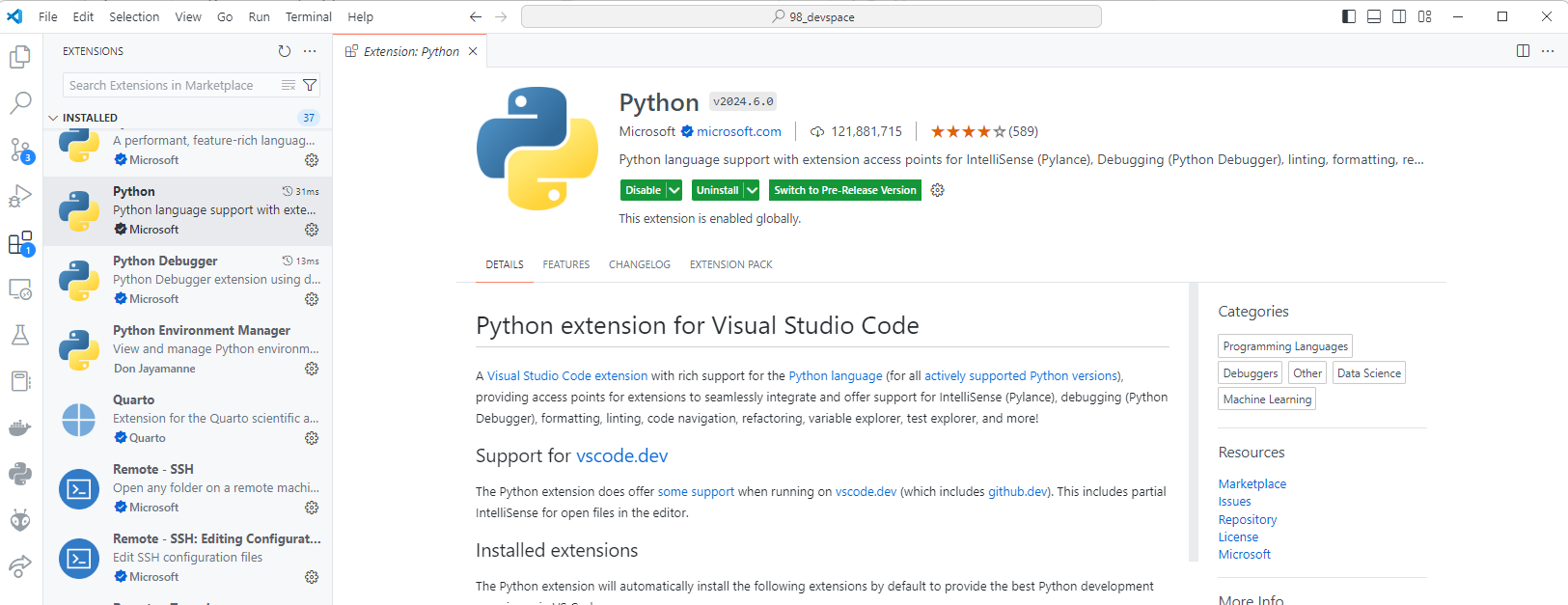Open the alien-head icon view in activity bar
This screenshot has height=605, width=1568.
[x=20, y=520]
